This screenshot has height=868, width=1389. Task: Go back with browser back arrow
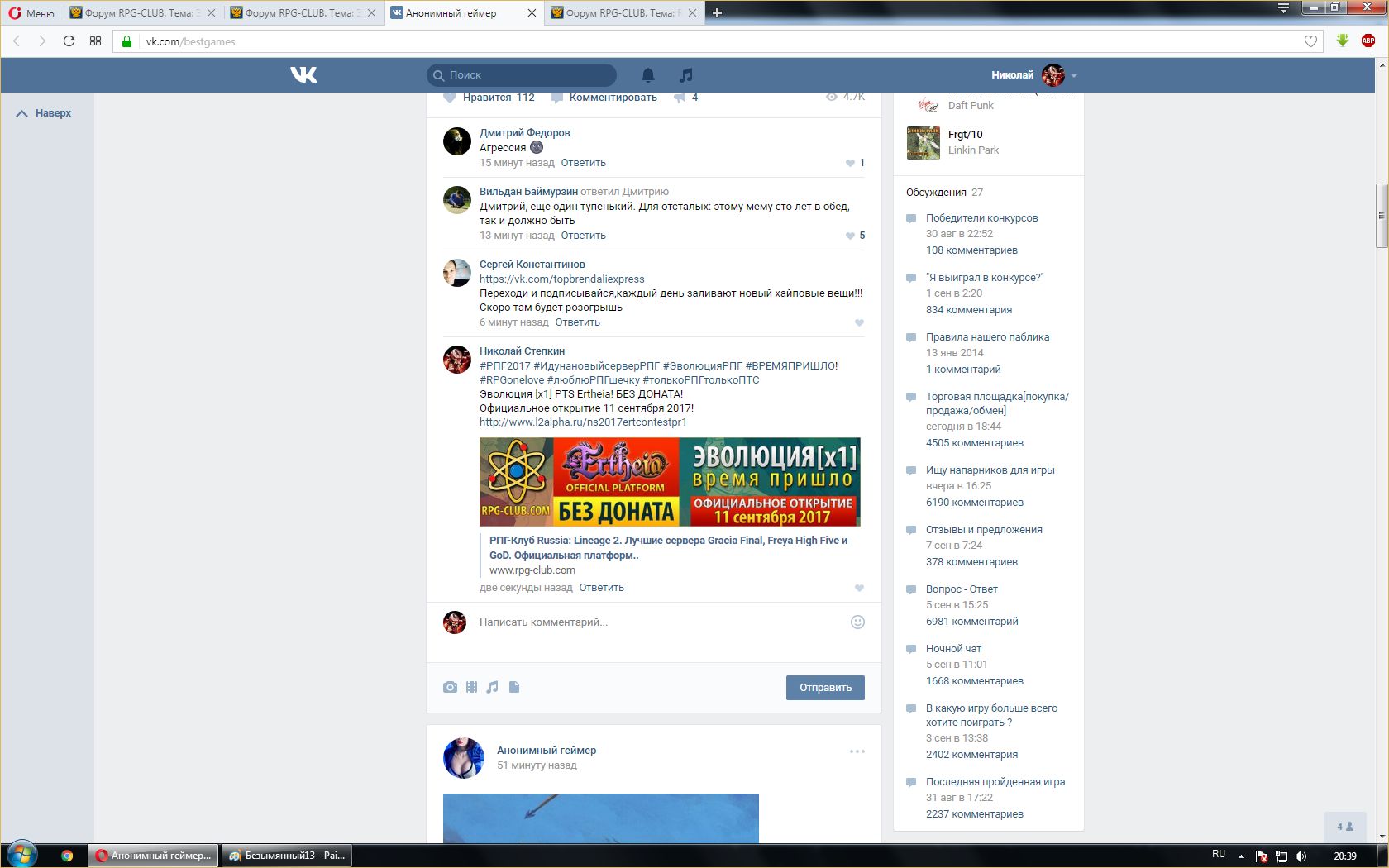click(17, 41)
